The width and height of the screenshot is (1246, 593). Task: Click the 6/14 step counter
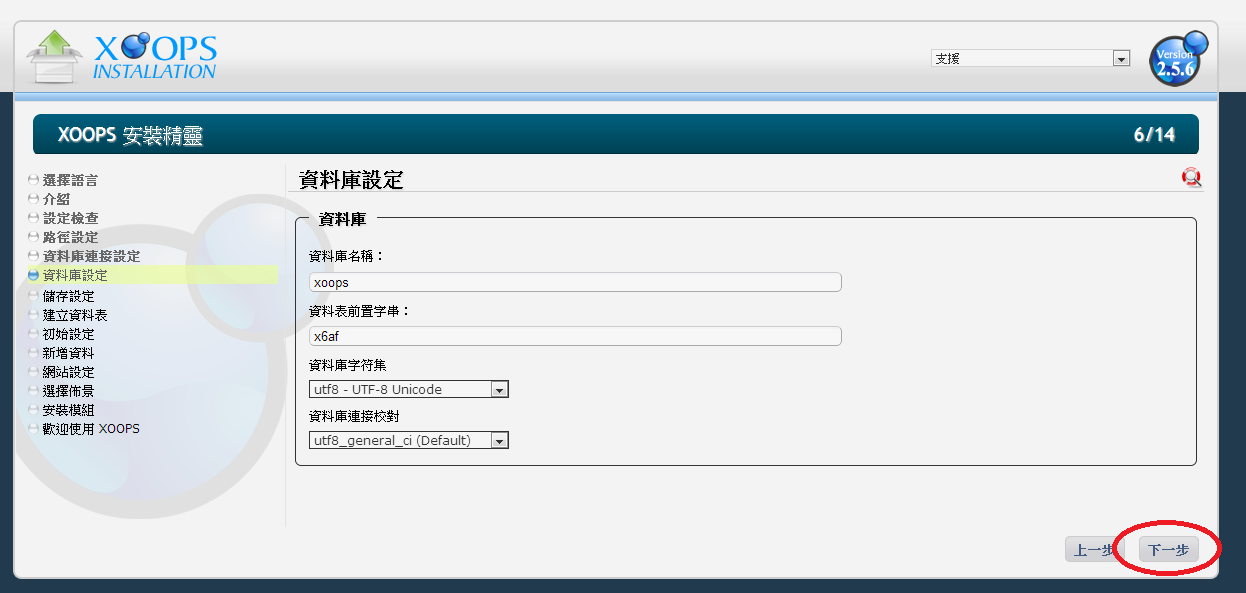point(1154,135)
